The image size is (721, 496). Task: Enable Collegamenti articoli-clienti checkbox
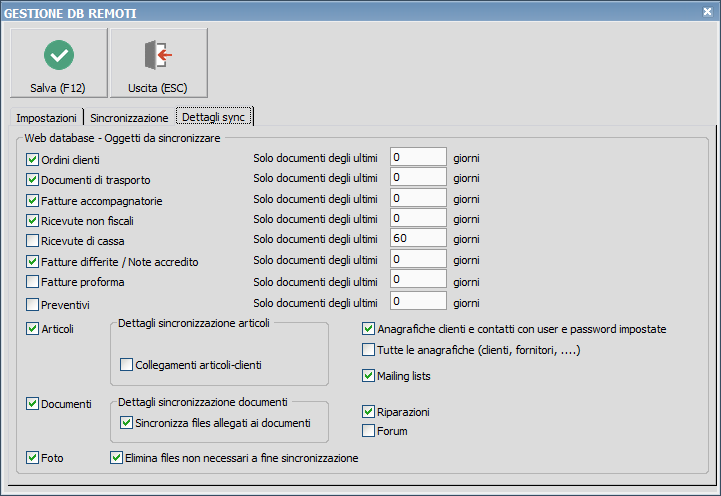(126, 365)
